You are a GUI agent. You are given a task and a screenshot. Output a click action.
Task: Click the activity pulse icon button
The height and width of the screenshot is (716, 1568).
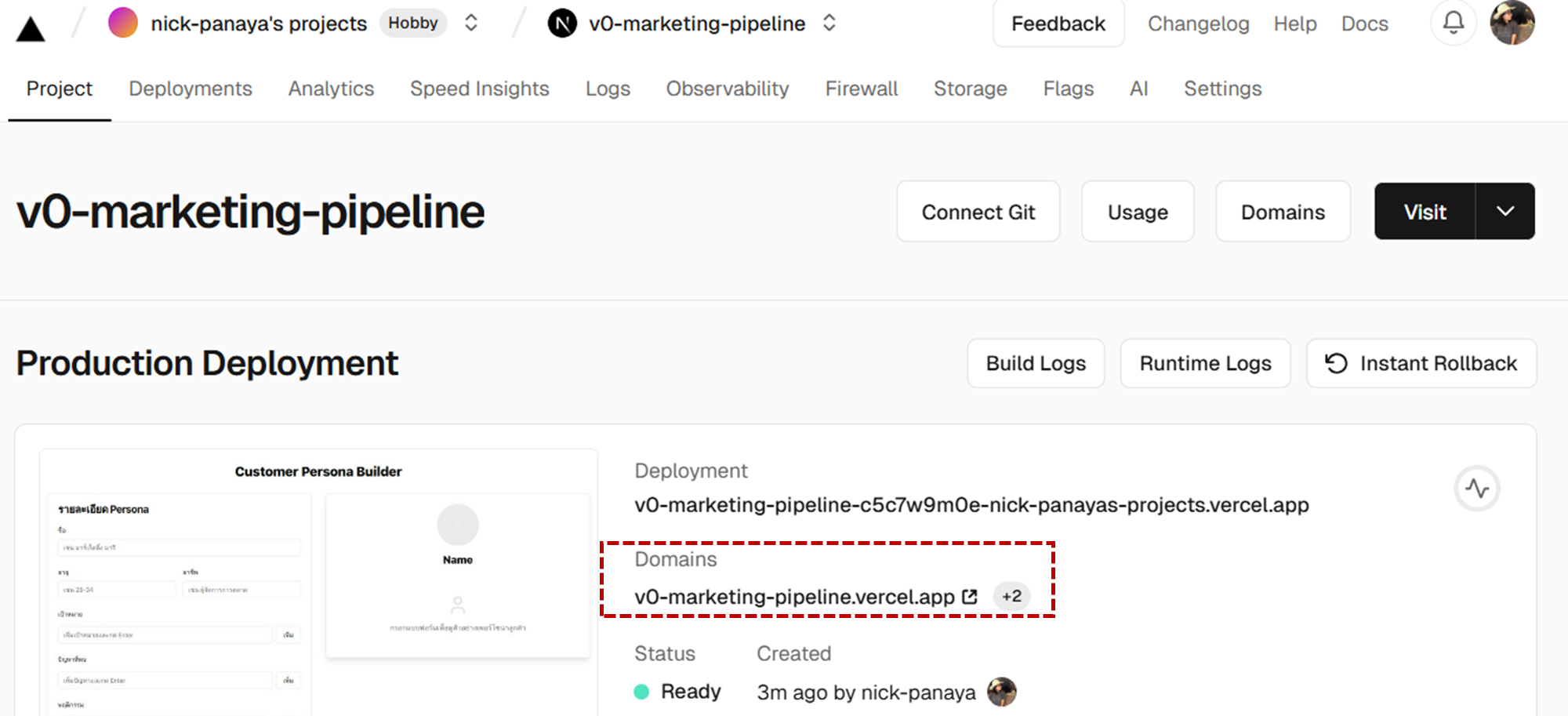coord(1477,489)
